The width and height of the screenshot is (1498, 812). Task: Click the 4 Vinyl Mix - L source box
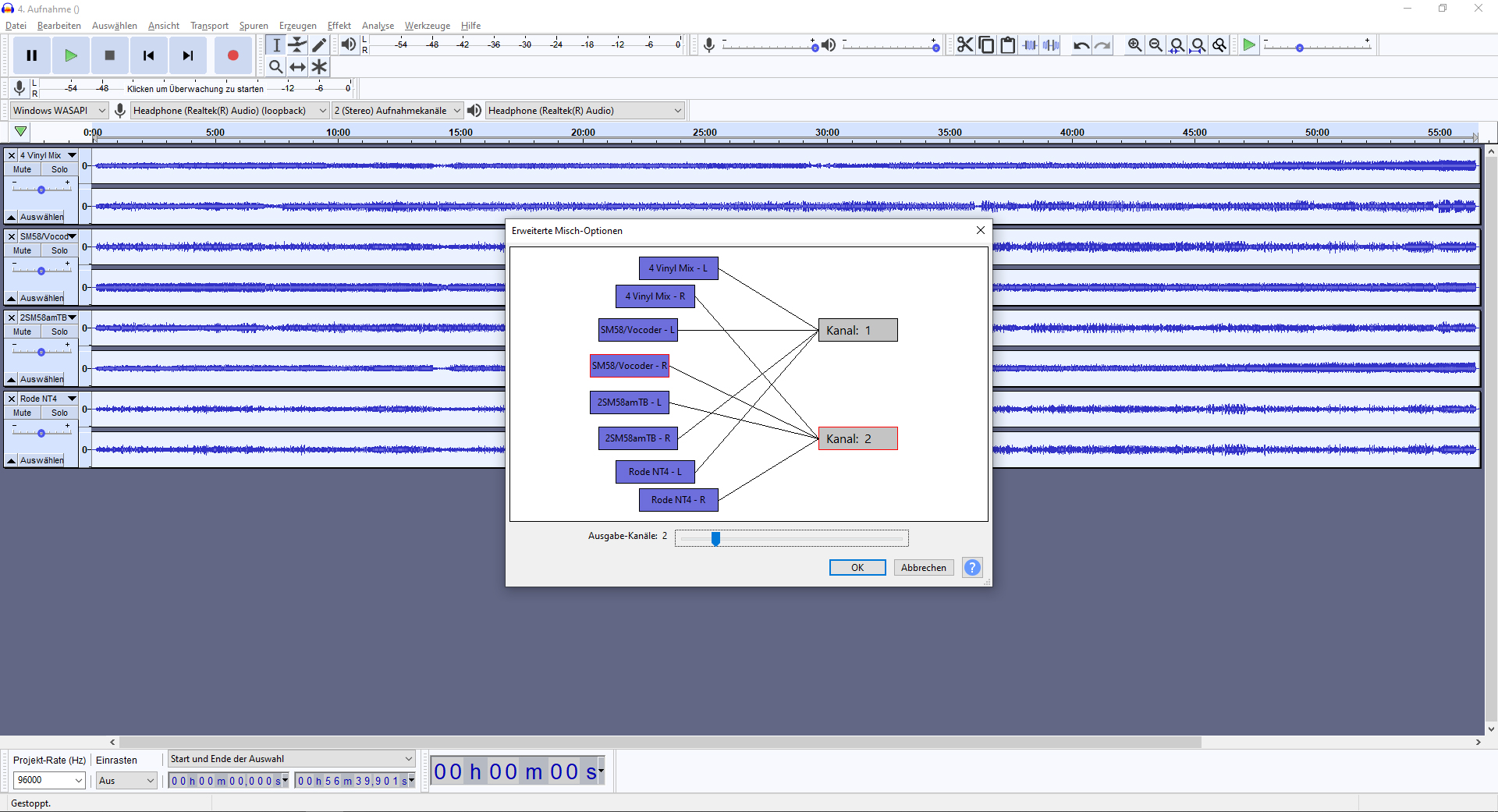pos(679,268)
